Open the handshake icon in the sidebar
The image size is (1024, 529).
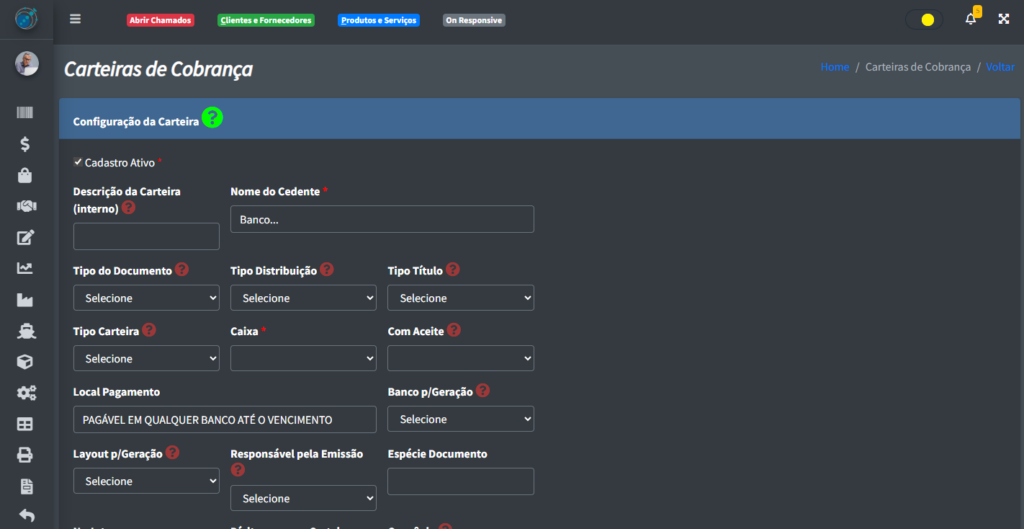point(26,206)
